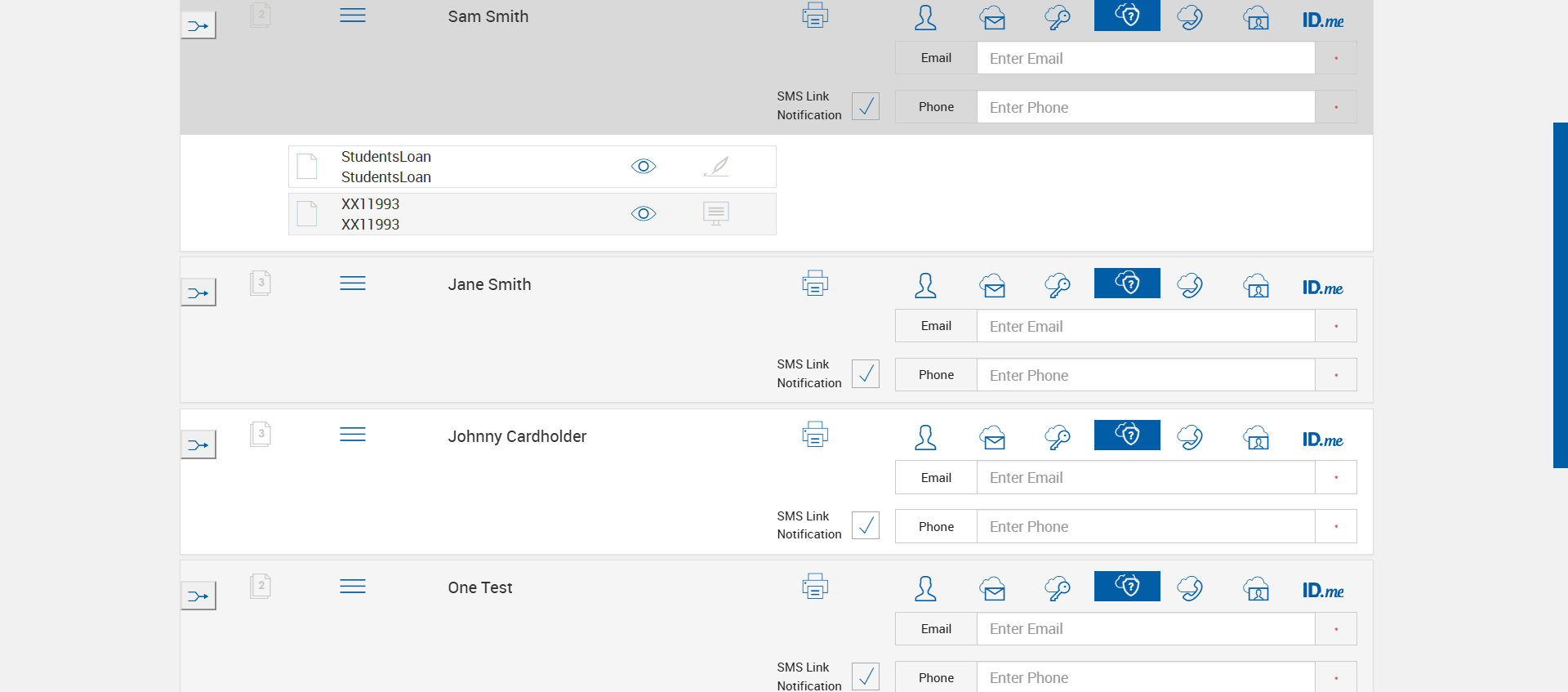Click the print icon for Johnny Cardholder
1568x692 pixels.
[x=815, y=435]
